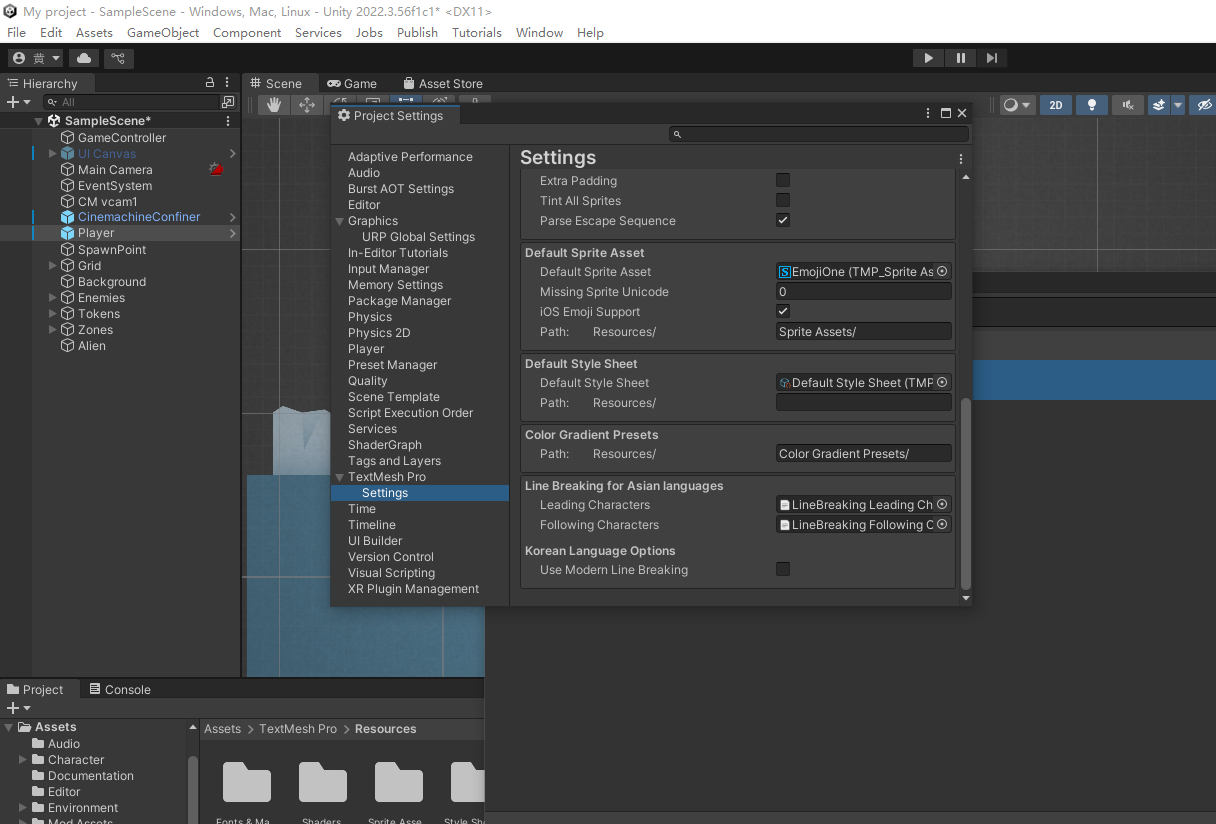The width and height of the screenshot is (1216, 824).
Task: Open SampleScene options kebab menu
Action: coord(228,121)
